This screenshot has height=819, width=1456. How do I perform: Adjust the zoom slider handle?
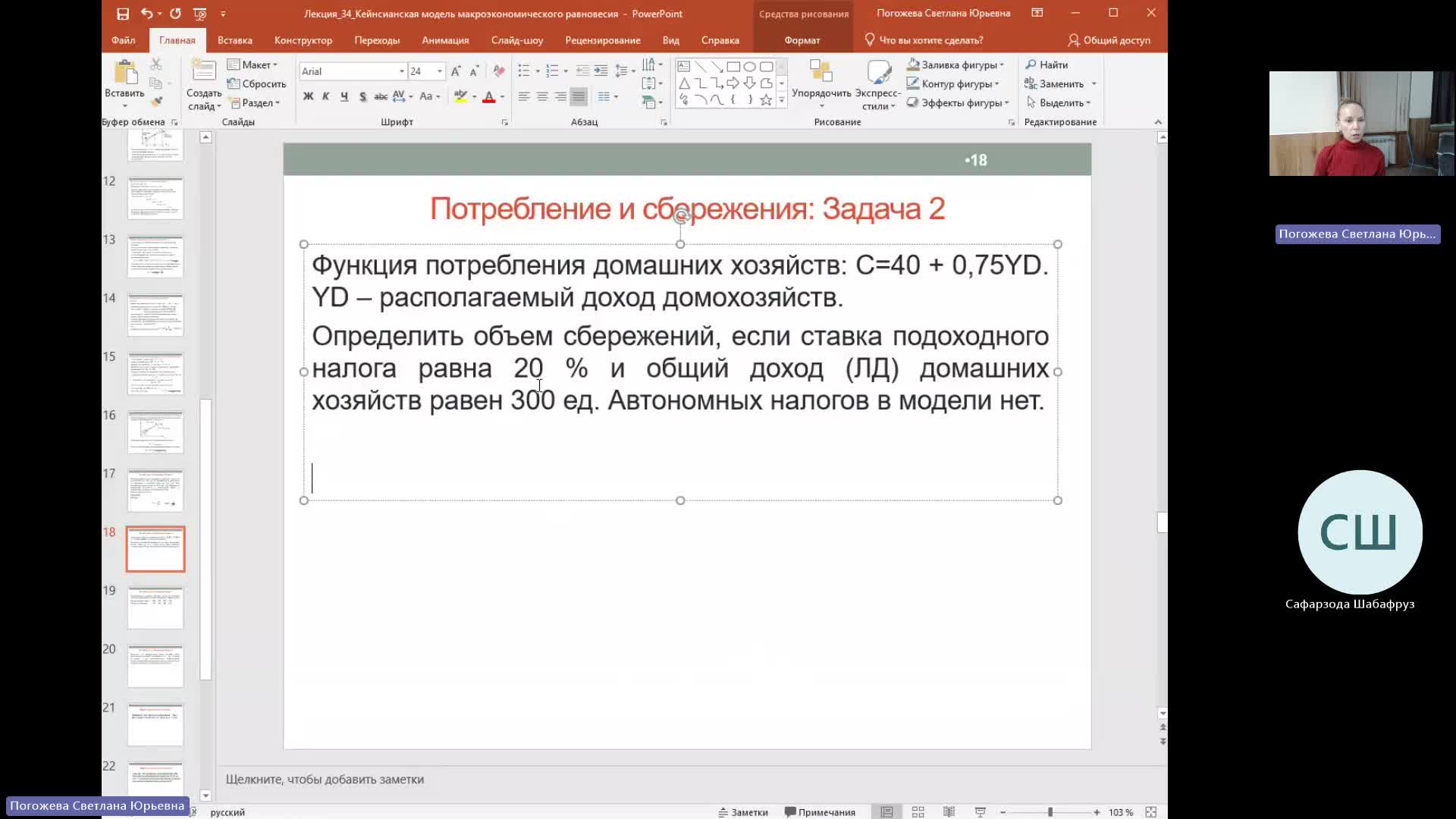(1050, 812)
